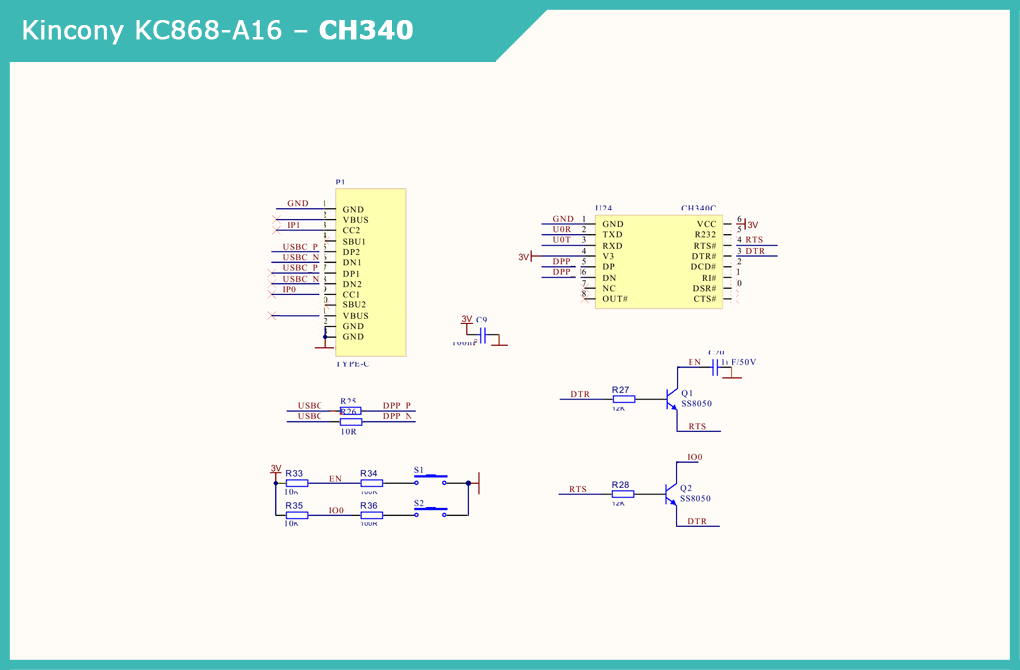This screenshot has width=1020, height=670.
Task: Select the Q2 transistor symbol
Action: (x=672, y=494)
